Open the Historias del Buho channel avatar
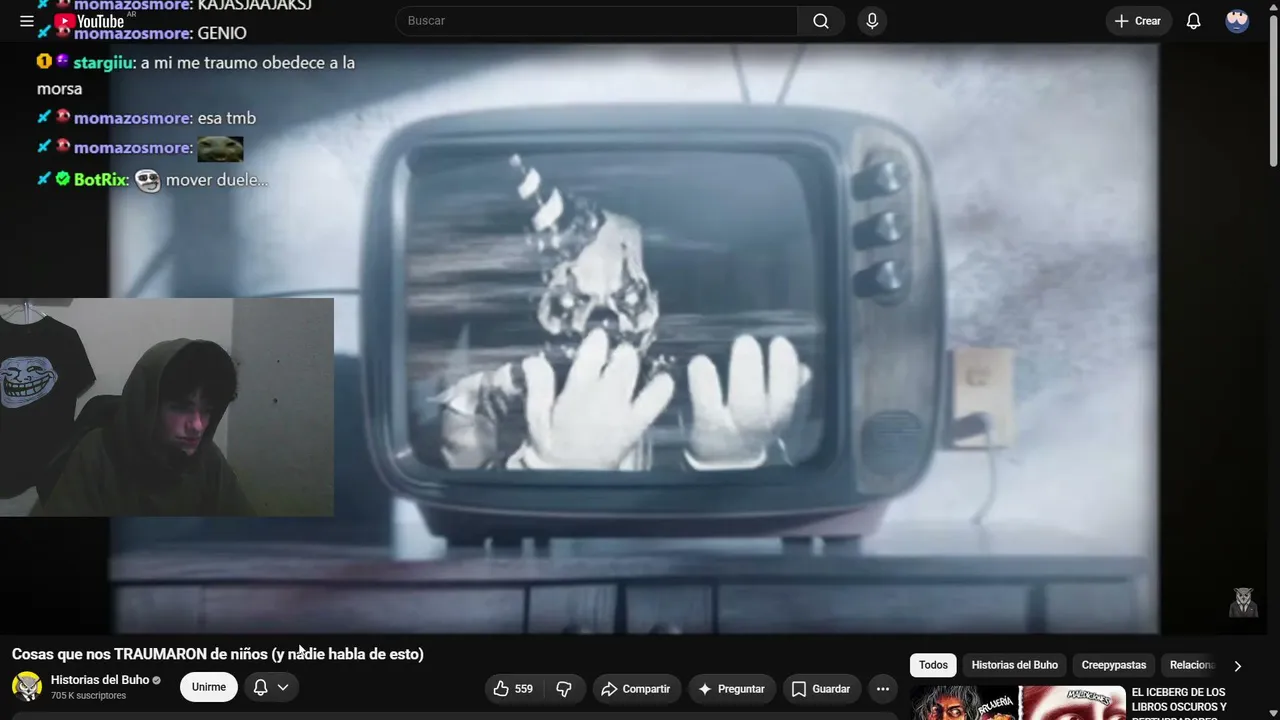 tap(27, 687)
